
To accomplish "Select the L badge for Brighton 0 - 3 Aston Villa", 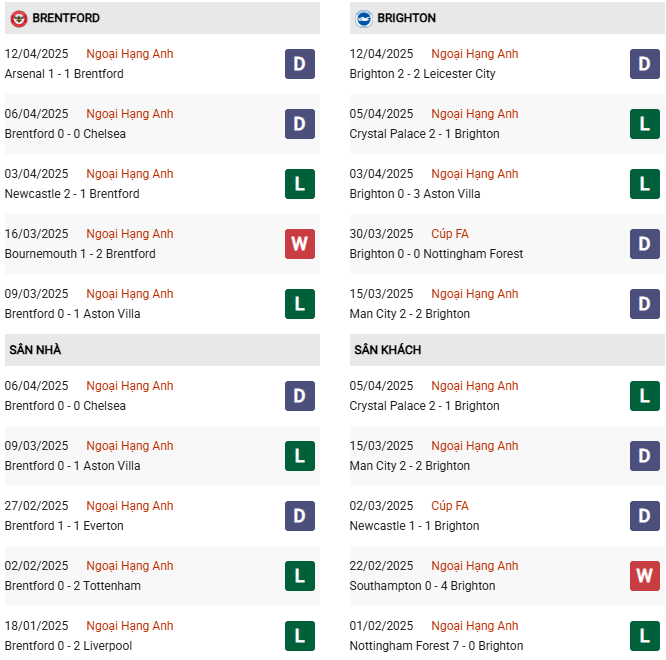I will tap(645, 184).
